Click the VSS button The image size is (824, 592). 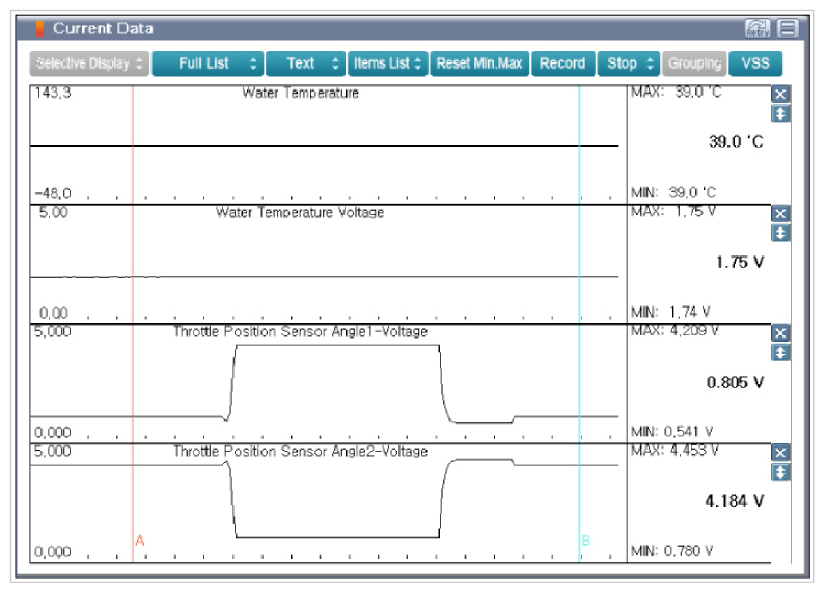click(x=755, y=63)
